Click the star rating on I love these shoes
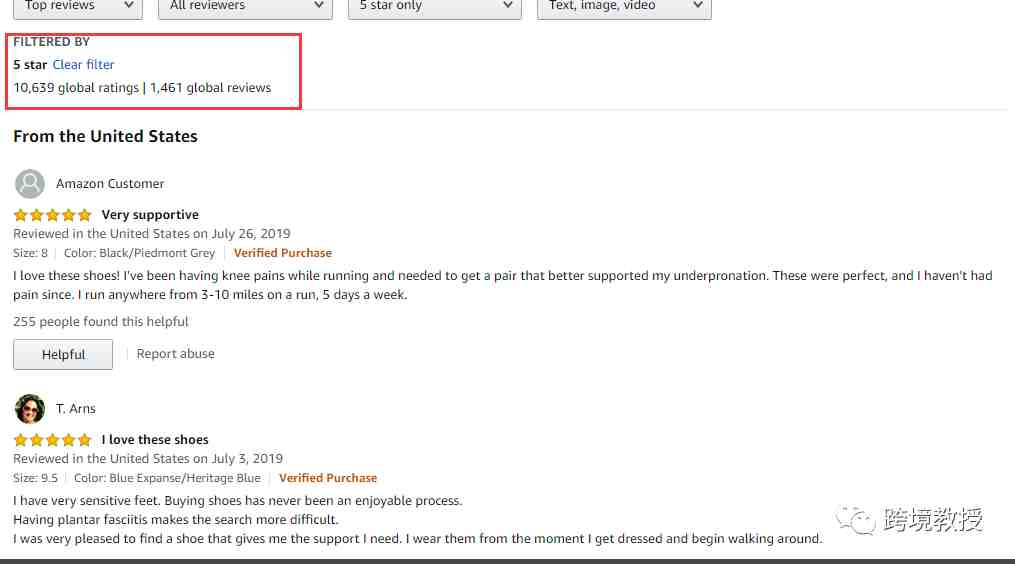Image resolution: width=1015 pixels, height=564 pixels. click(x=52, y=440)
